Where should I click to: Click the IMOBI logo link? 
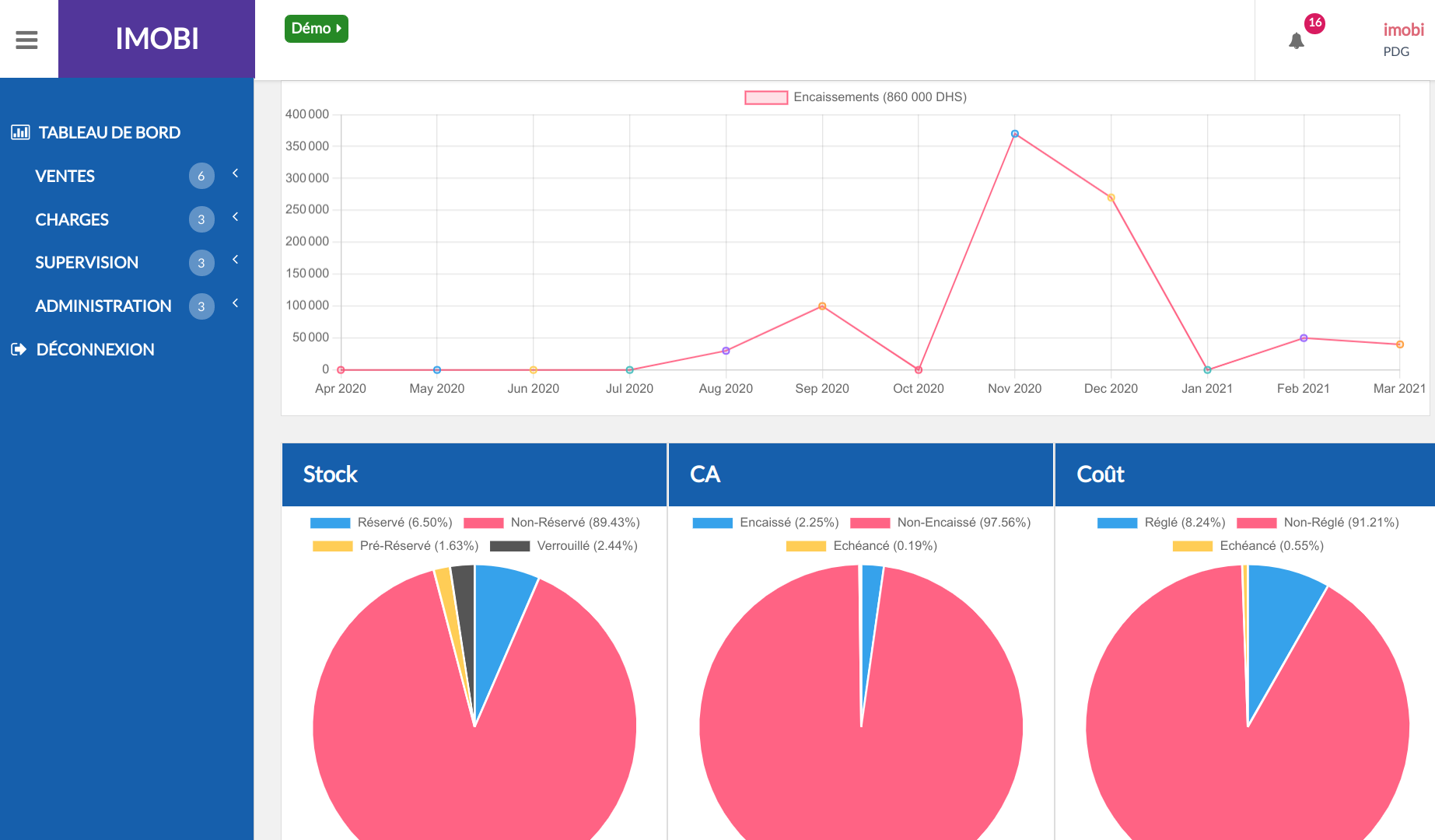[156, 39]
